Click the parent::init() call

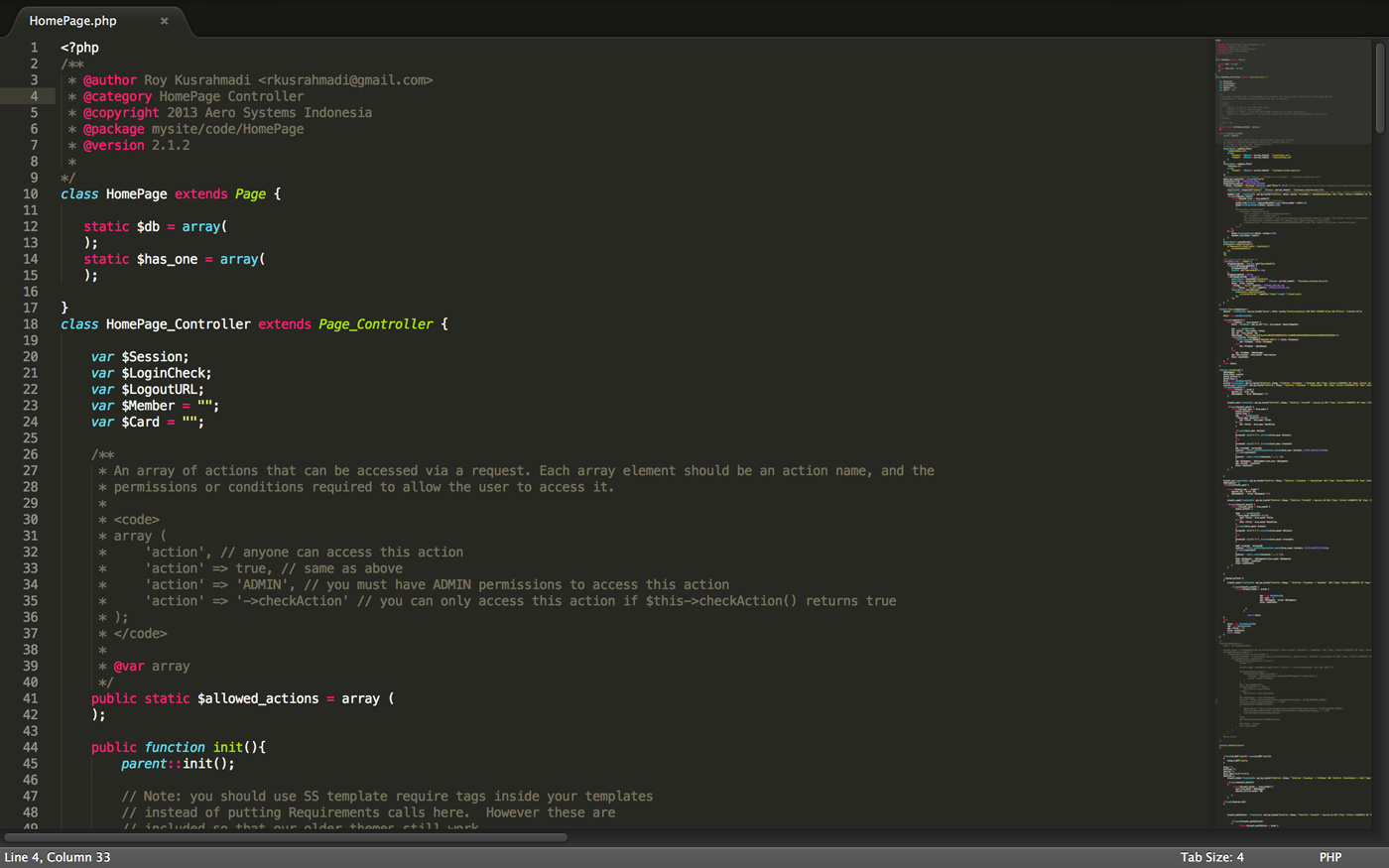[178, 764]
